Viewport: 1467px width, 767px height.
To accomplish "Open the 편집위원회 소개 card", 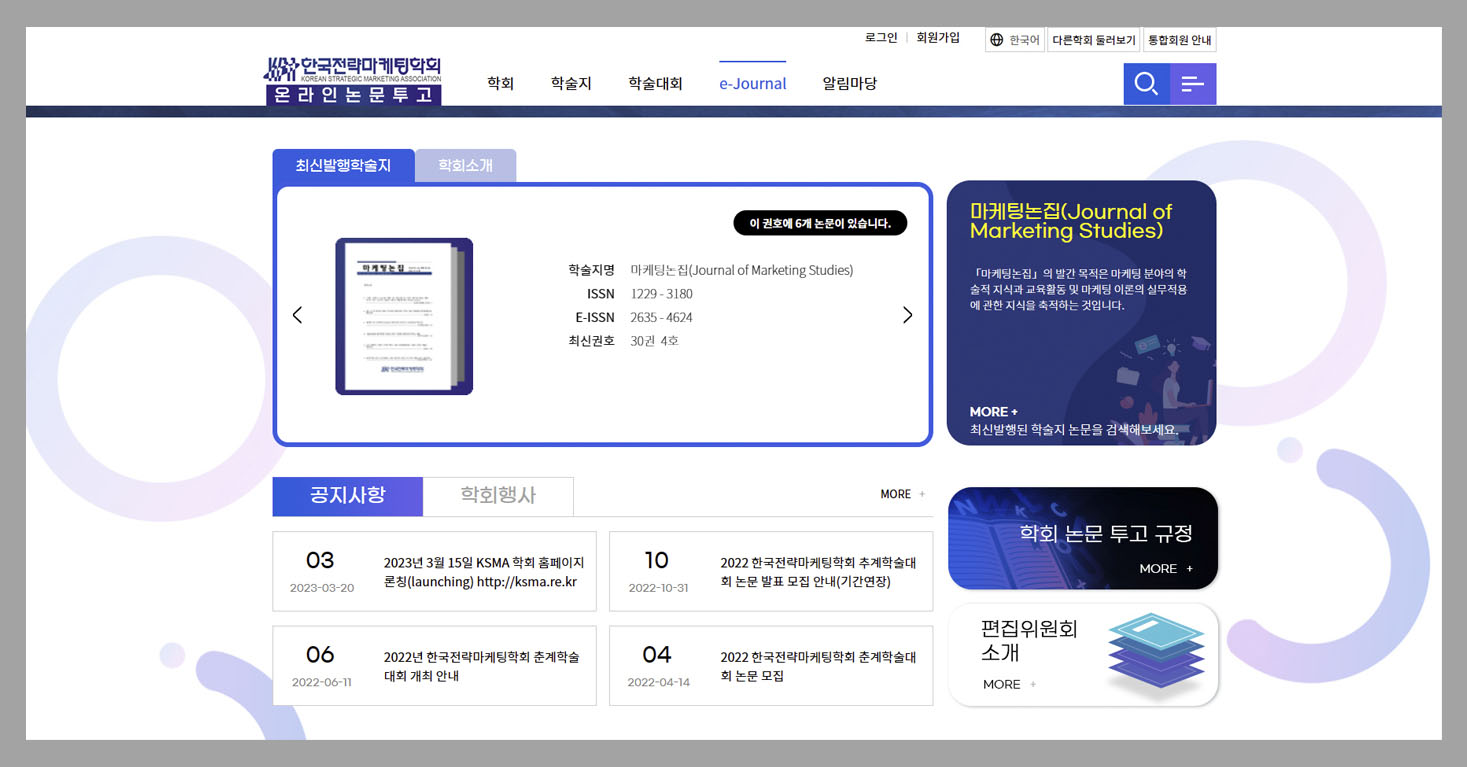I will click(1083, 655).
